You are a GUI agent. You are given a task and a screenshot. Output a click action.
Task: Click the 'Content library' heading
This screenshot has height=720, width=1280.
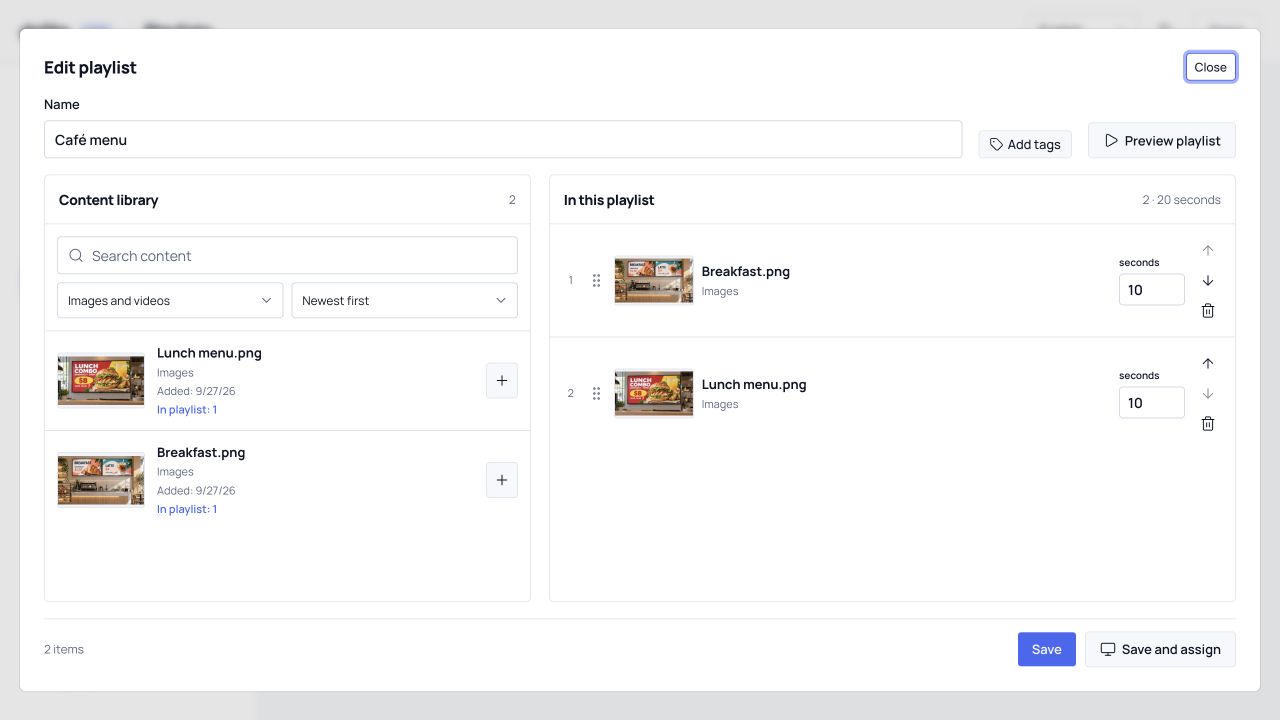109,200
